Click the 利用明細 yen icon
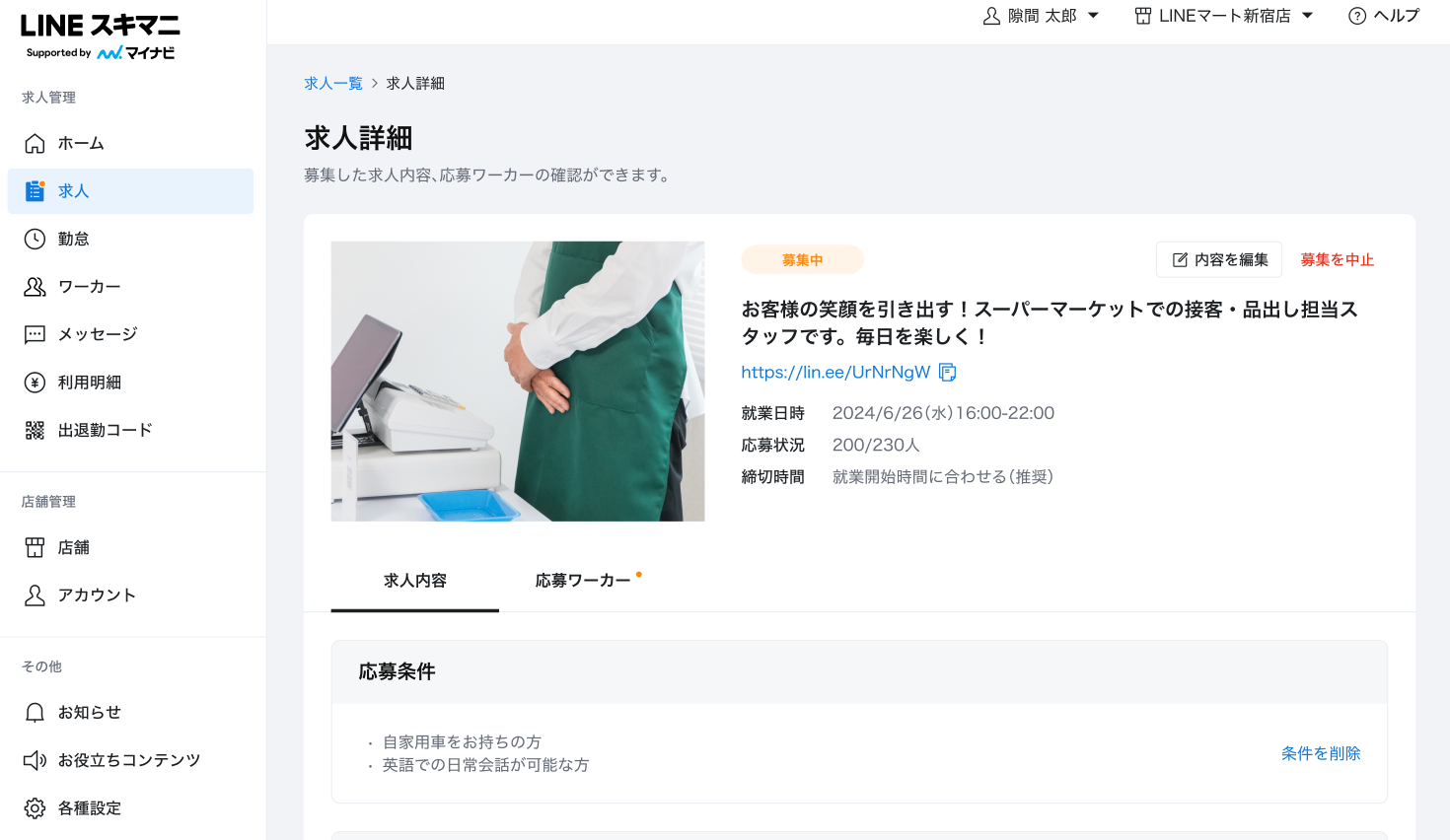The height and width of the screenshot is (840, 1450). pos(35,383)
